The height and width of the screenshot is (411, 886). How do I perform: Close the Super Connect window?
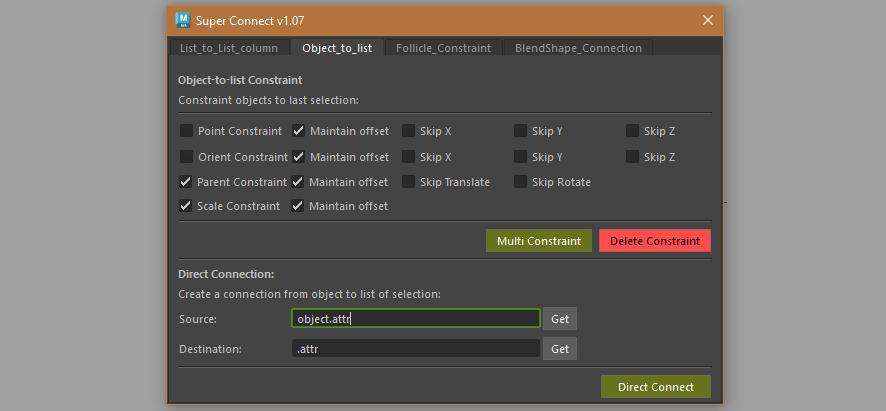point(708,20)
